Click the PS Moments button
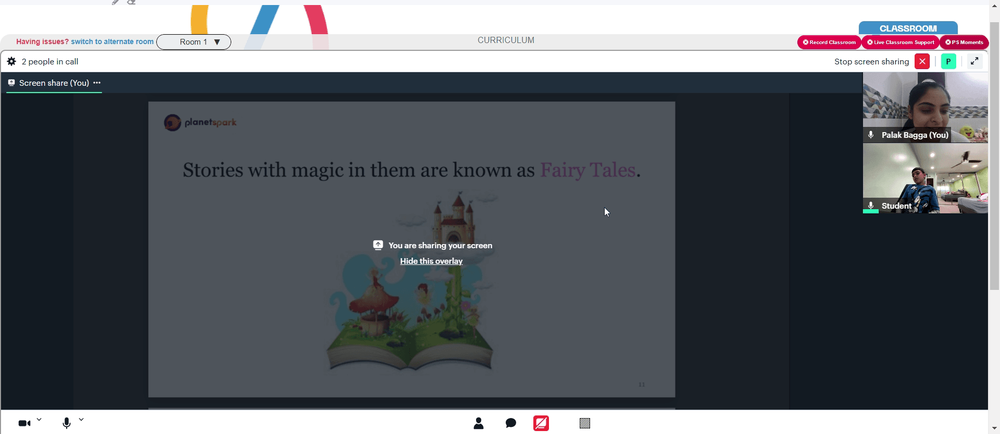The width and height of the screenshot is (1000, 434). pos(964,42)
